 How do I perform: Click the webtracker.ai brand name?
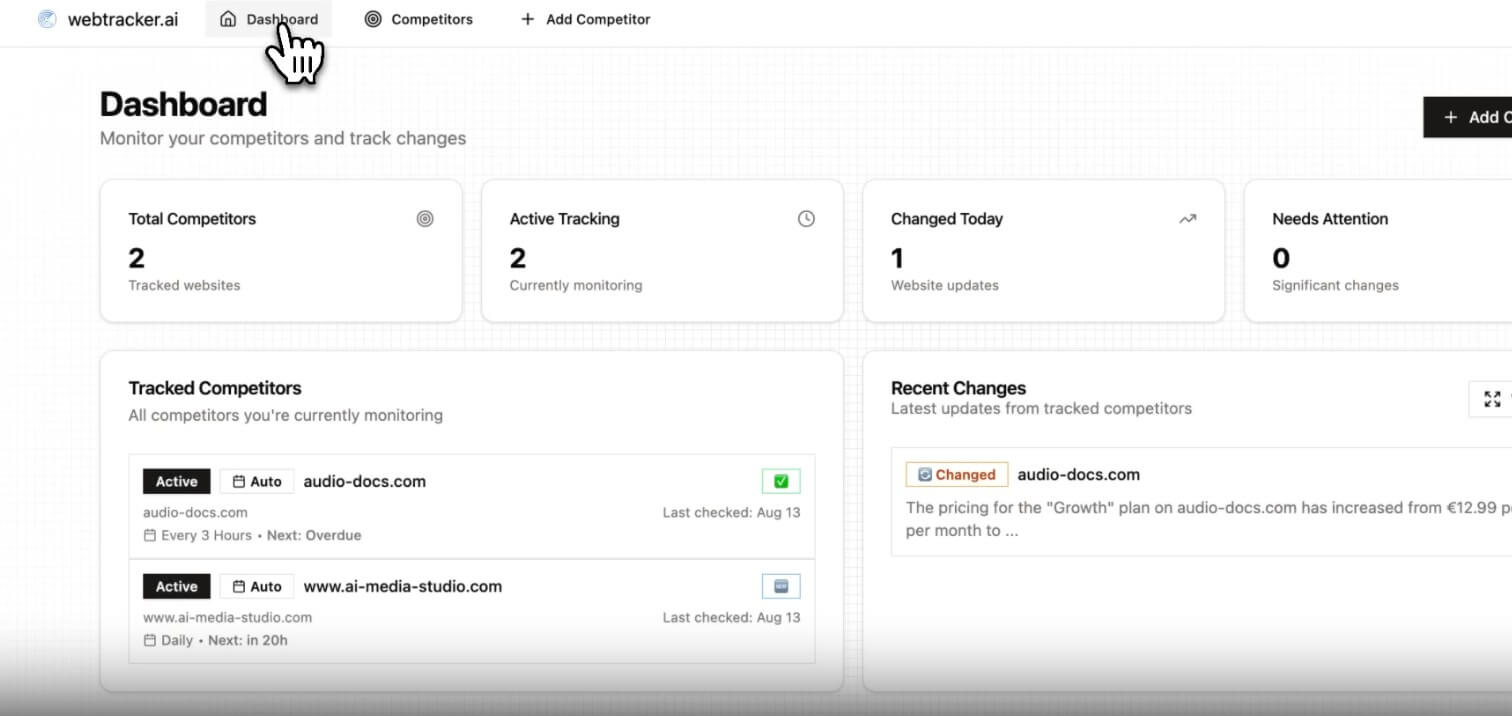click(123, 19)
